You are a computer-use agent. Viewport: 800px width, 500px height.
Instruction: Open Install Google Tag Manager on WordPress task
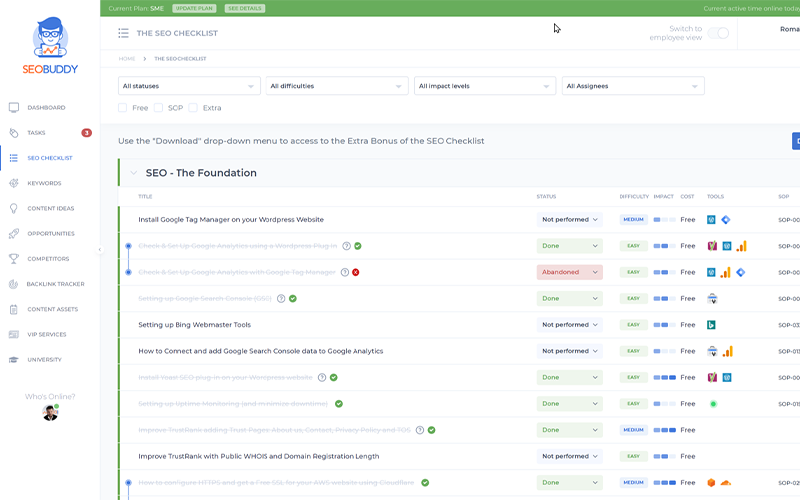(231, 219)
